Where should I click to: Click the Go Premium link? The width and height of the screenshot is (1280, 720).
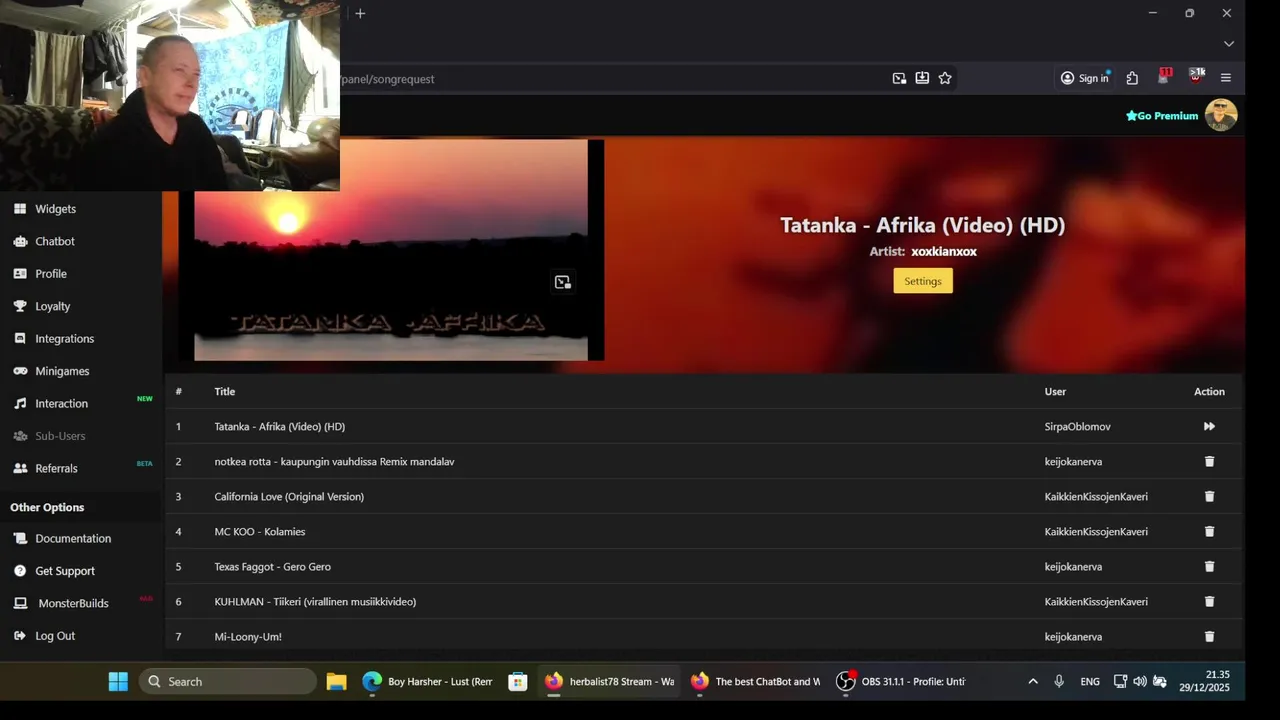(x=1162, y=116)
